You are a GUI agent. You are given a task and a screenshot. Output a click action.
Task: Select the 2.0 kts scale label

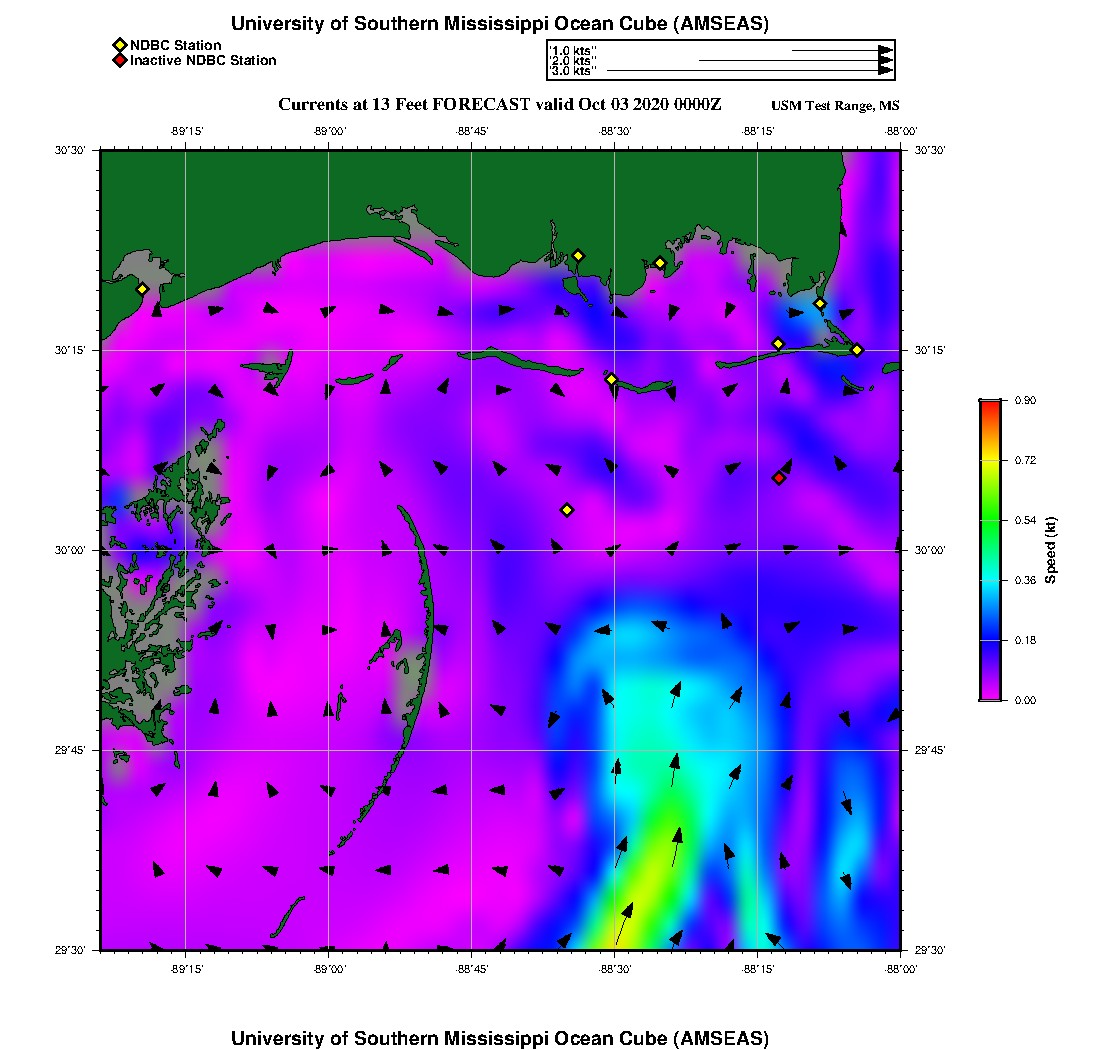573,60
